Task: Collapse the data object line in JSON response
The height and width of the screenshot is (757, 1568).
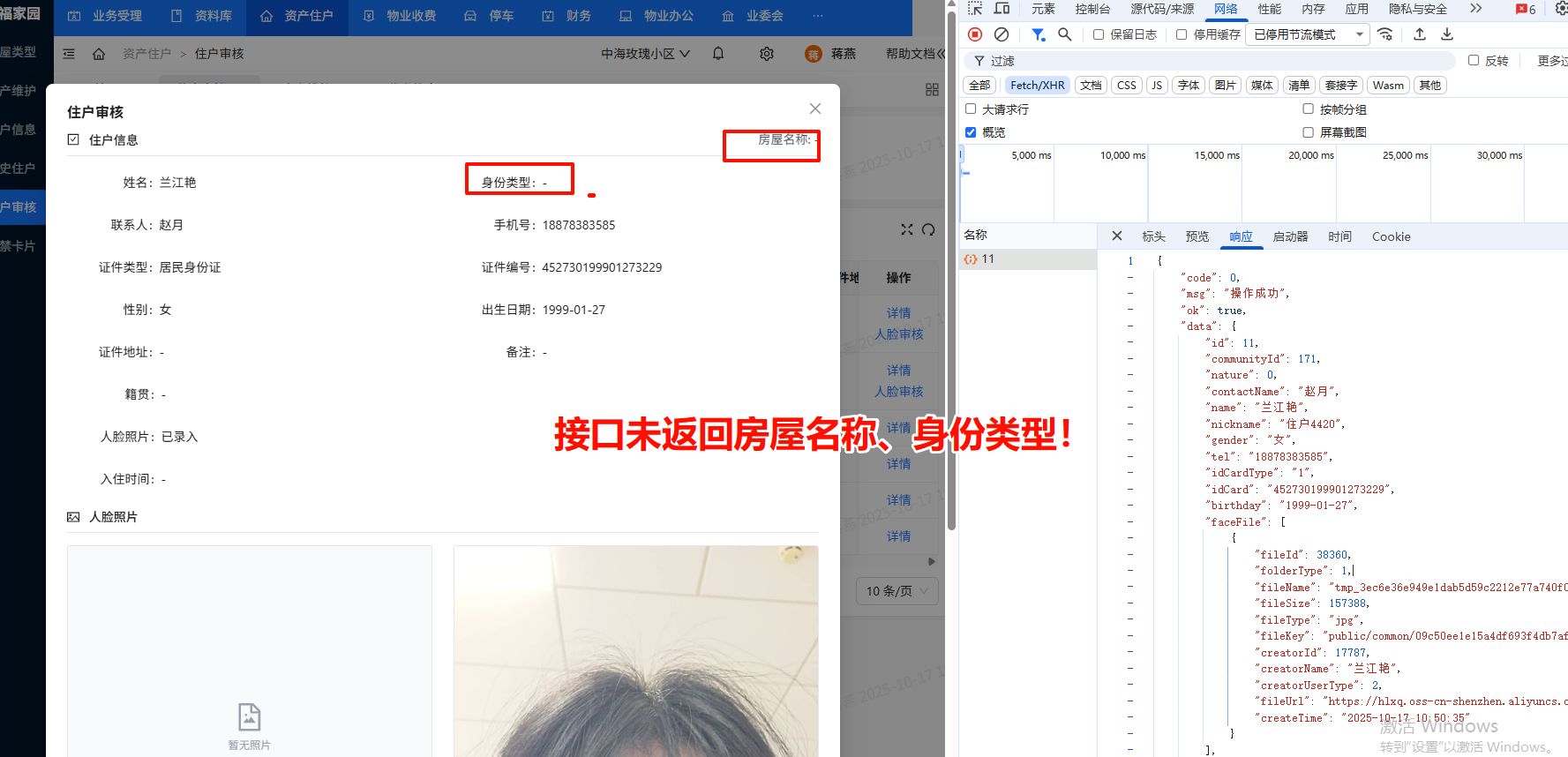Action: tap(1130, 326)
